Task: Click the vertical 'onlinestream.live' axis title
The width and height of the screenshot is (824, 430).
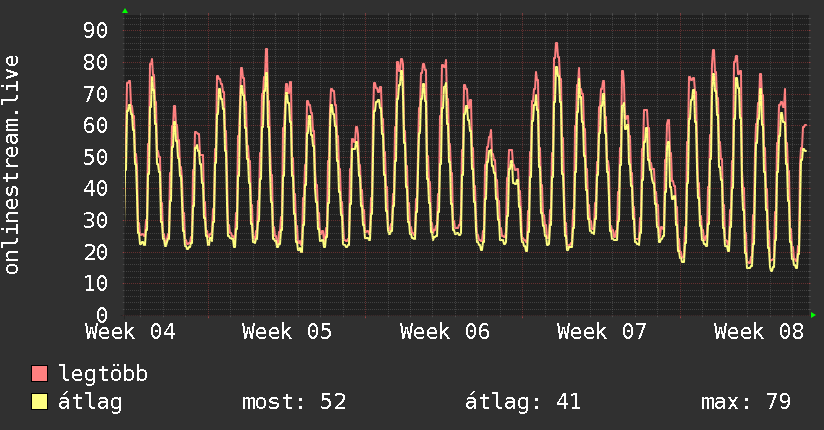Action: [12, 165]
